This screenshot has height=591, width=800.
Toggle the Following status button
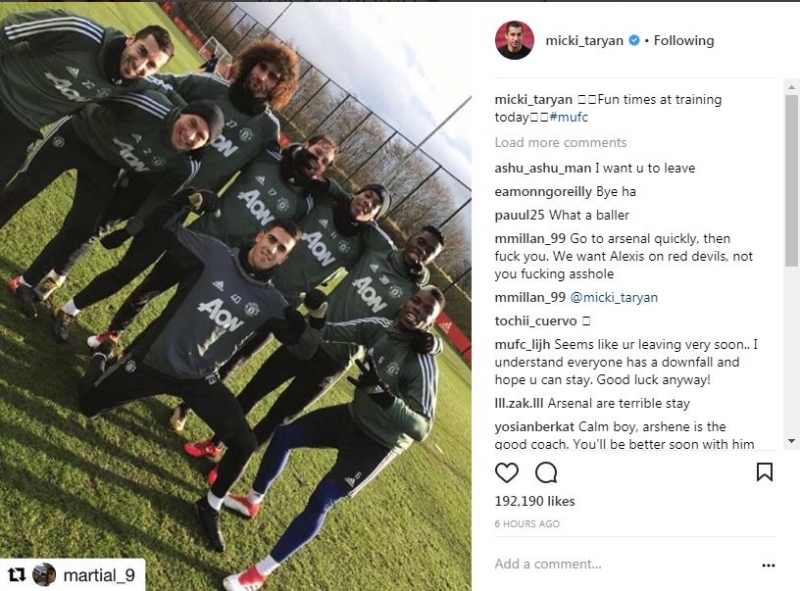coord(684,40)
